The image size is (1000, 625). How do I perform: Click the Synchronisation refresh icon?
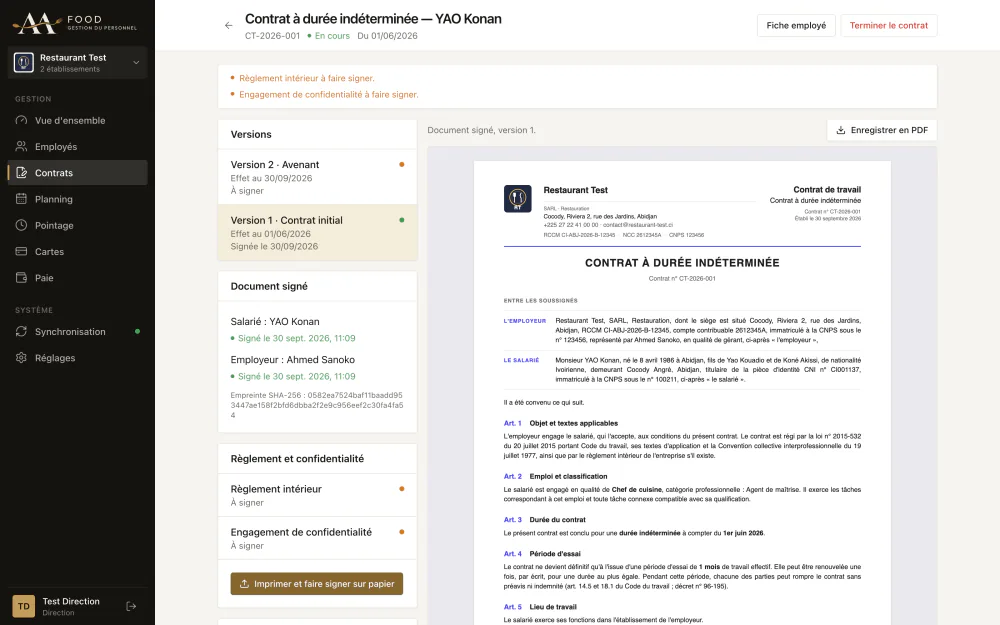(21, 332)
